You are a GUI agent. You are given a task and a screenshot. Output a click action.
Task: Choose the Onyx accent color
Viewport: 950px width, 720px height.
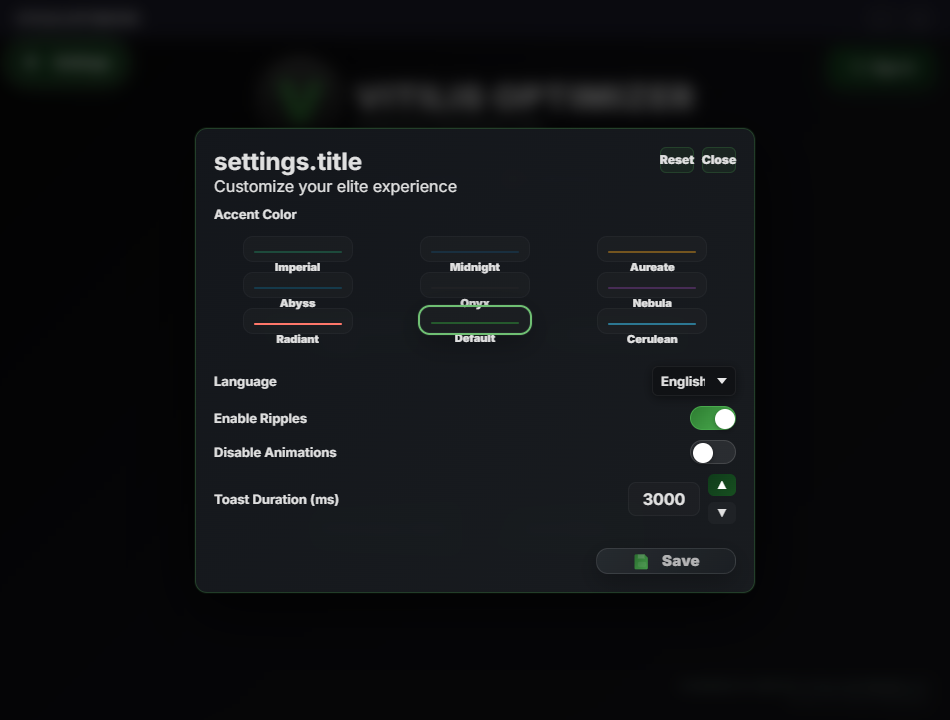pyautogui.click(x=474, y=286)
